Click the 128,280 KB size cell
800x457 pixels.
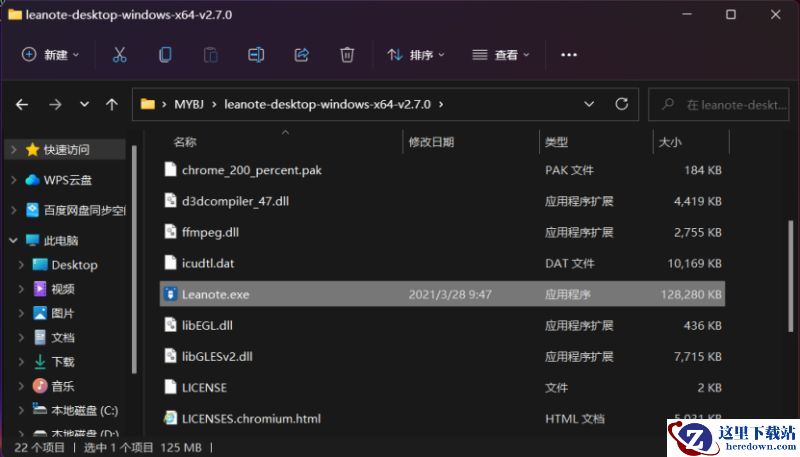point(691,294)
